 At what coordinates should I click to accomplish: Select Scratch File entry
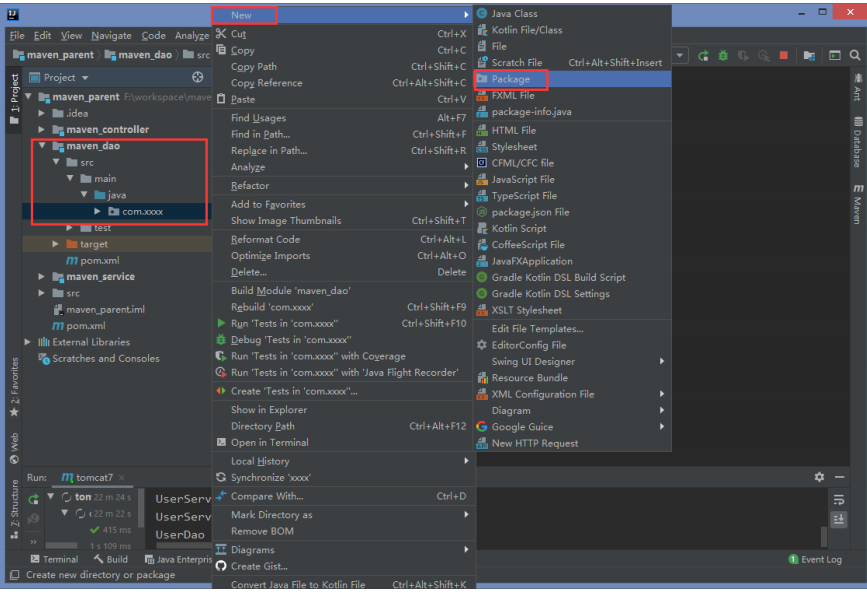[573, 62]
